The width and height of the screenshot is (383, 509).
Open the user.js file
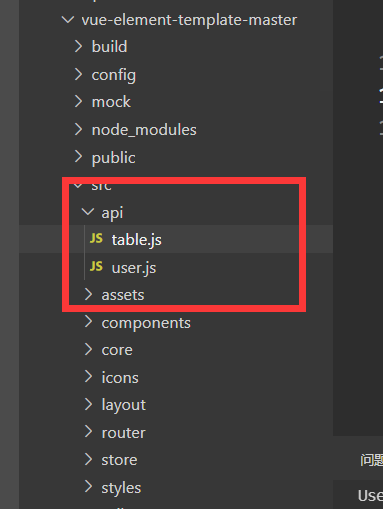pos(134,268)
